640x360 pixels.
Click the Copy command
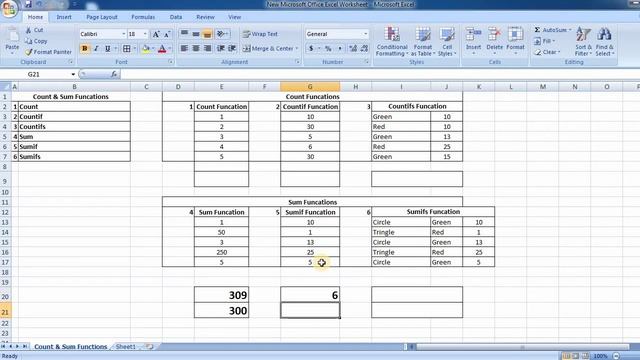[36, 41]
